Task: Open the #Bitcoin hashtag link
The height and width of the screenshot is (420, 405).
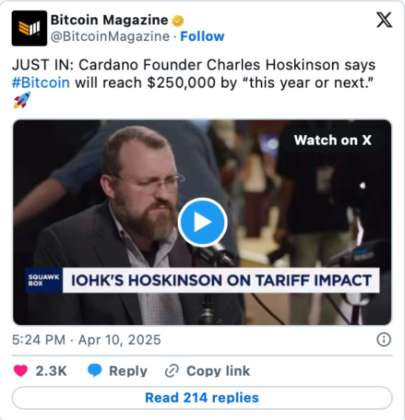Action: pyautogui.click(x=41, y=82)
